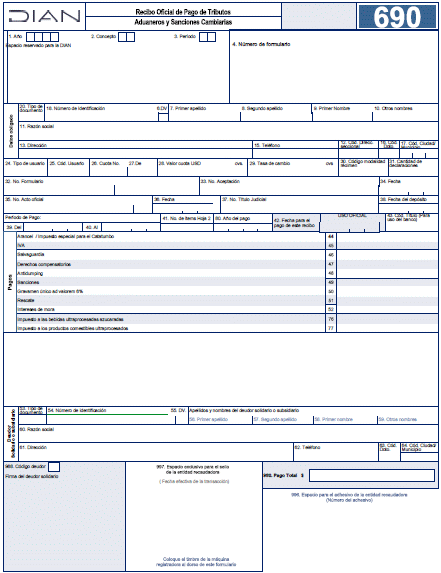
Task: Click the value box for row 76 bebidas ultraprocesadas
Action: coord(387,319)
